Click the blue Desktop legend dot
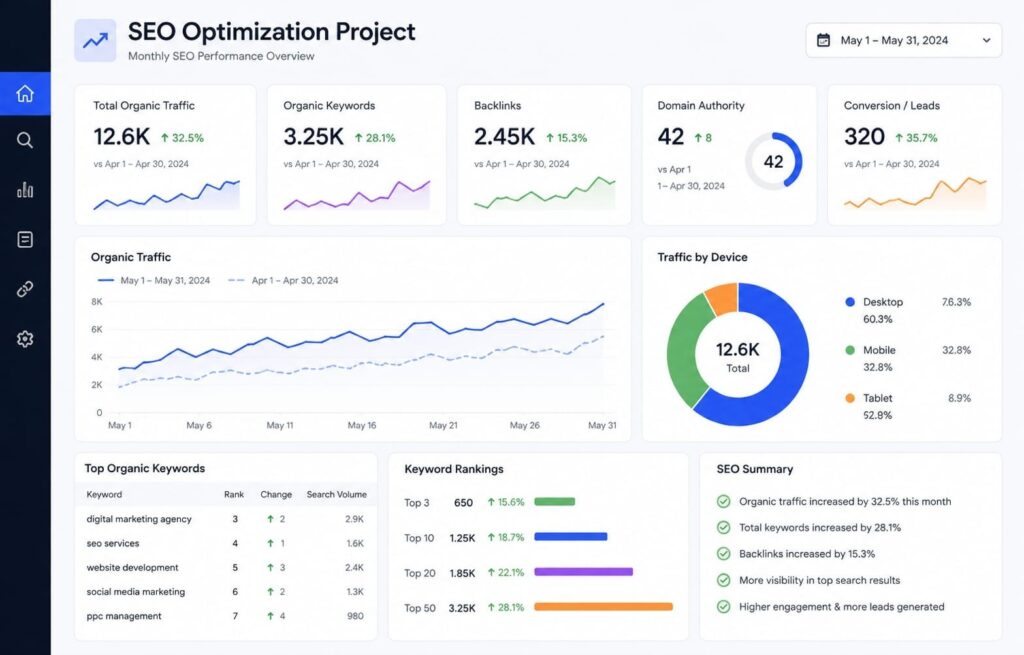The height and width of the screenshot is (655, 1024). tap(850, 302)
